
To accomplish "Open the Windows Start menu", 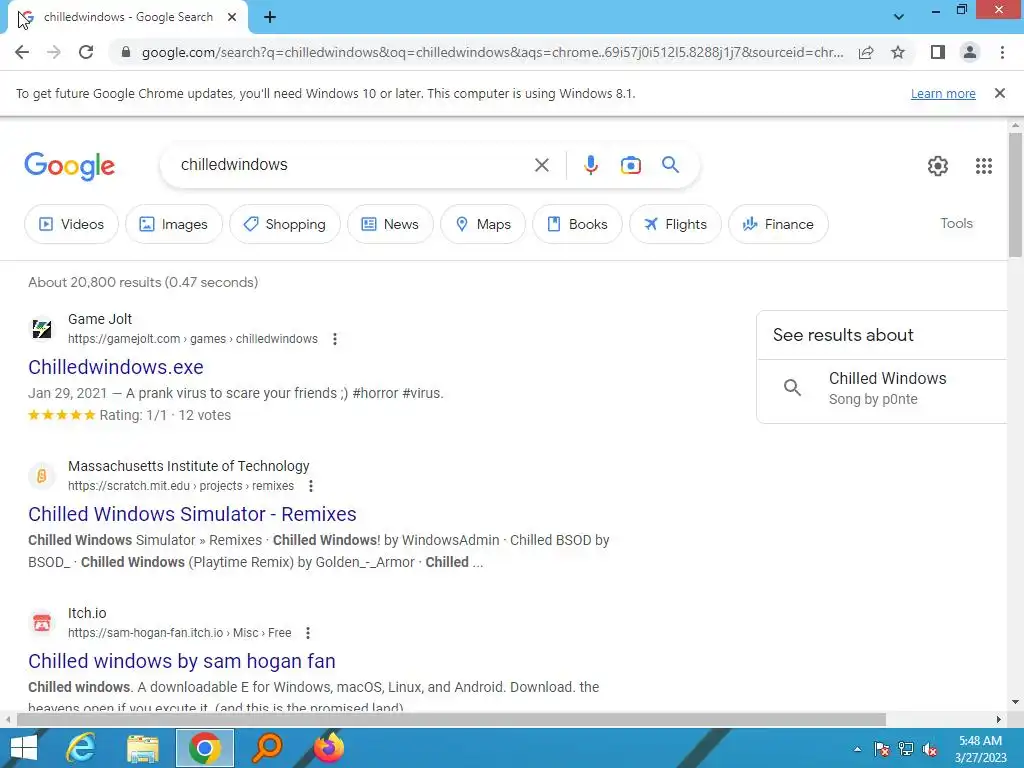I will tap(24, 748).
